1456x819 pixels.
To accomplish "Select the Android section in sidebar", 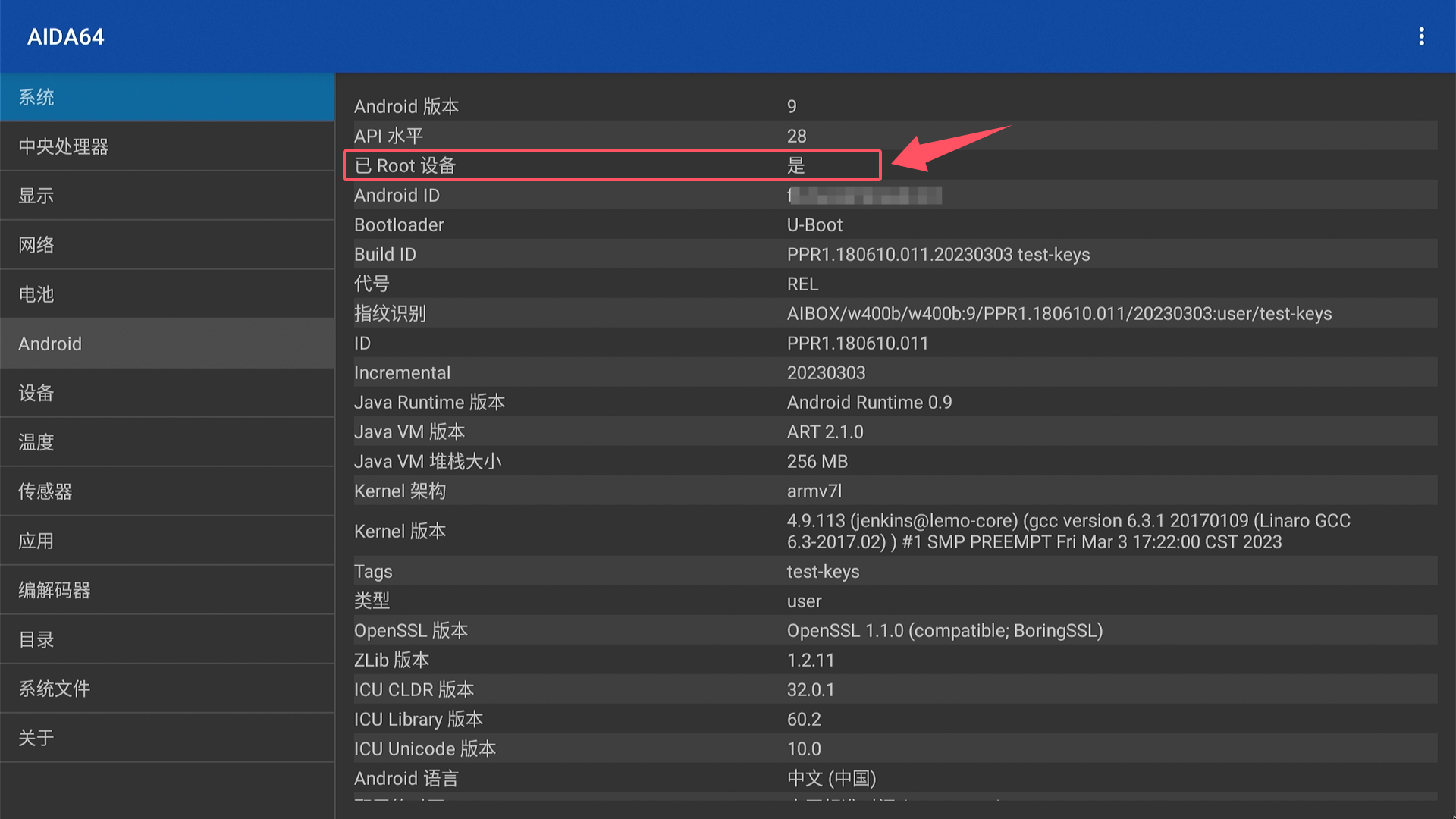I will 167,344.
